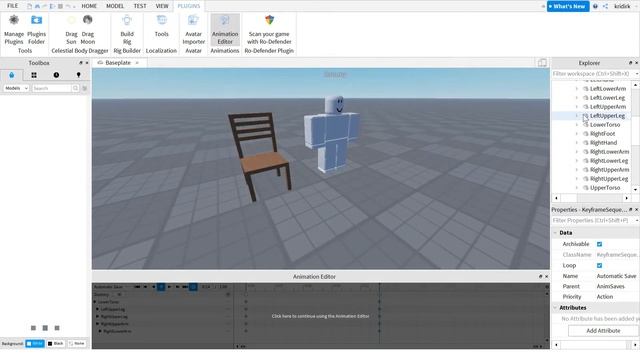The width and height of the screenshot is (640, 360).
Task: Select None toolbox background
Action: [x=77, y=344]
